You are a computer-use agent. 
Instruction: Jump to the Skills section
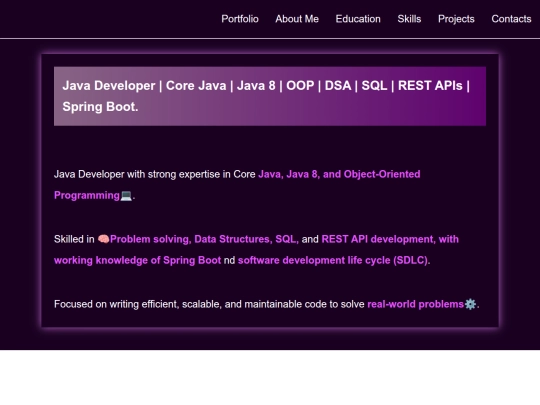coord(409,19)
